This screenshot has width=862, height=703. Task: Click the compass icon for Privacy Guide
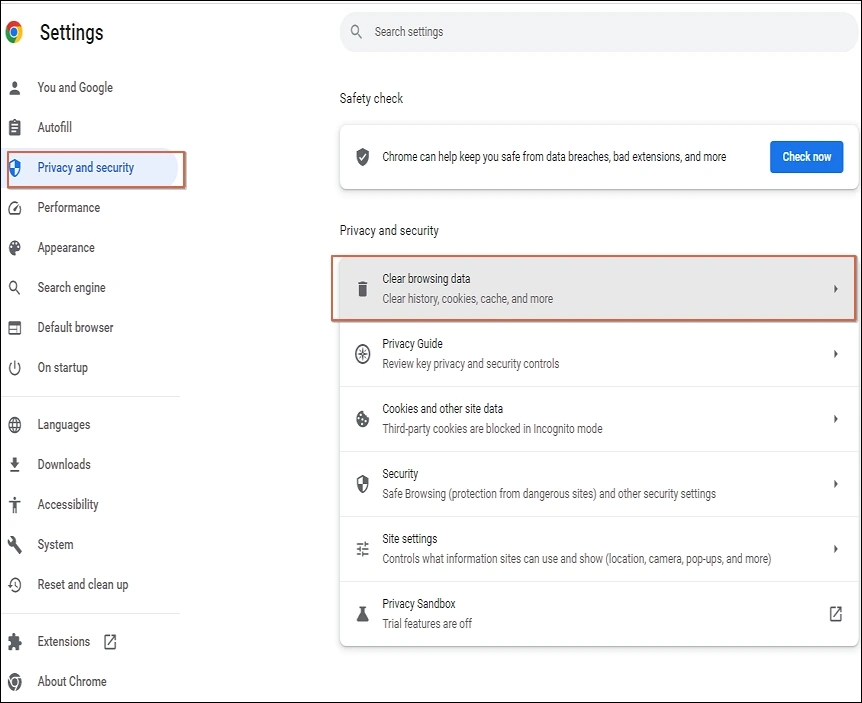pos(362,354)
